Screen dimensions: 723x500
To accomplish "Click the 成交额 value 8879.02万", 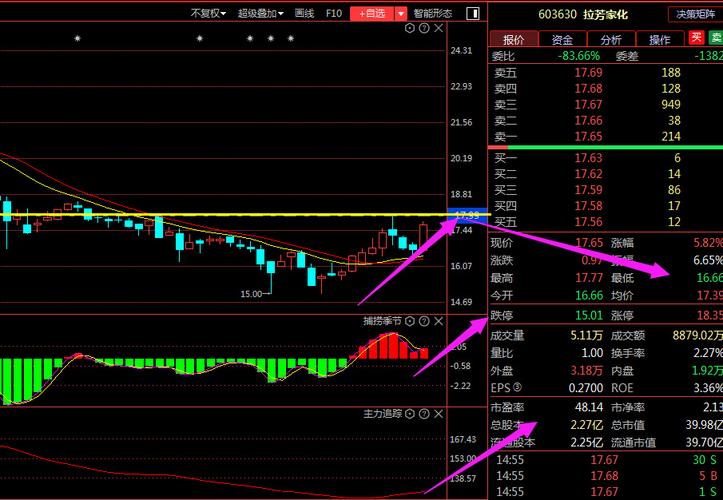I will click(x=698, y=335).
